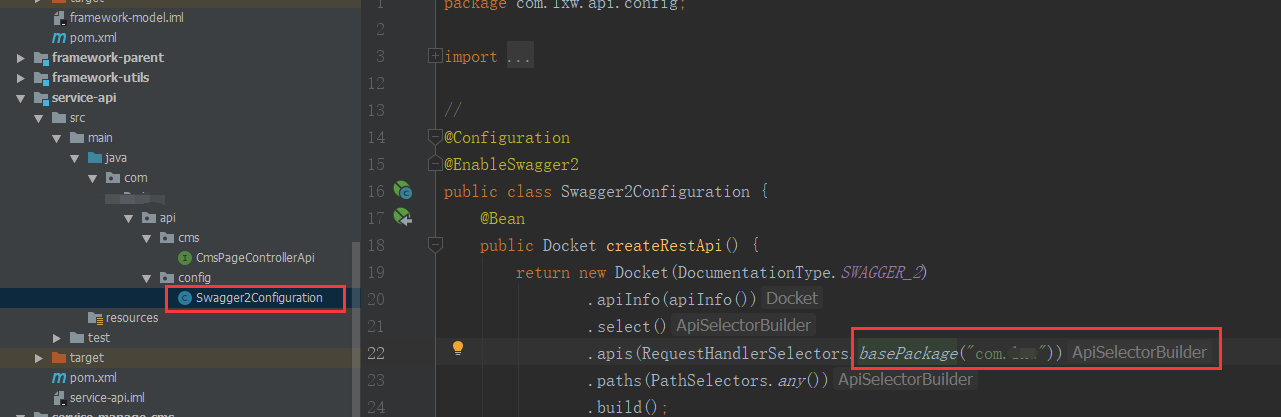The width and height of the screenshot is (1281, 417).
Task: Click the @EnableSwagger2 annotation in editor
Action: (512, 165)
